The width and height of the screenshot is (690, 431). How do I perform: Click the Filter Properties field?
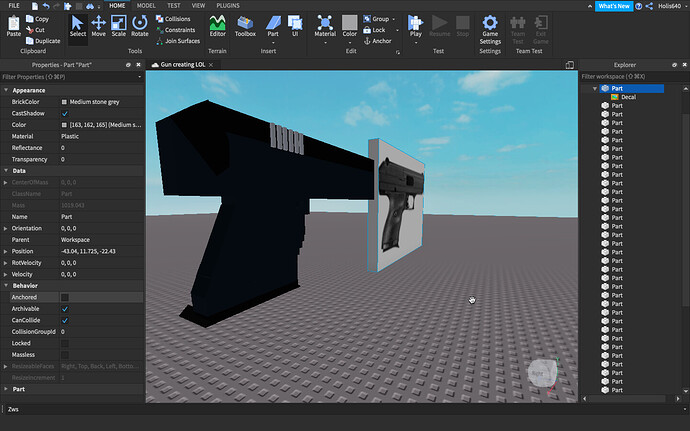(x=72, y=77)
